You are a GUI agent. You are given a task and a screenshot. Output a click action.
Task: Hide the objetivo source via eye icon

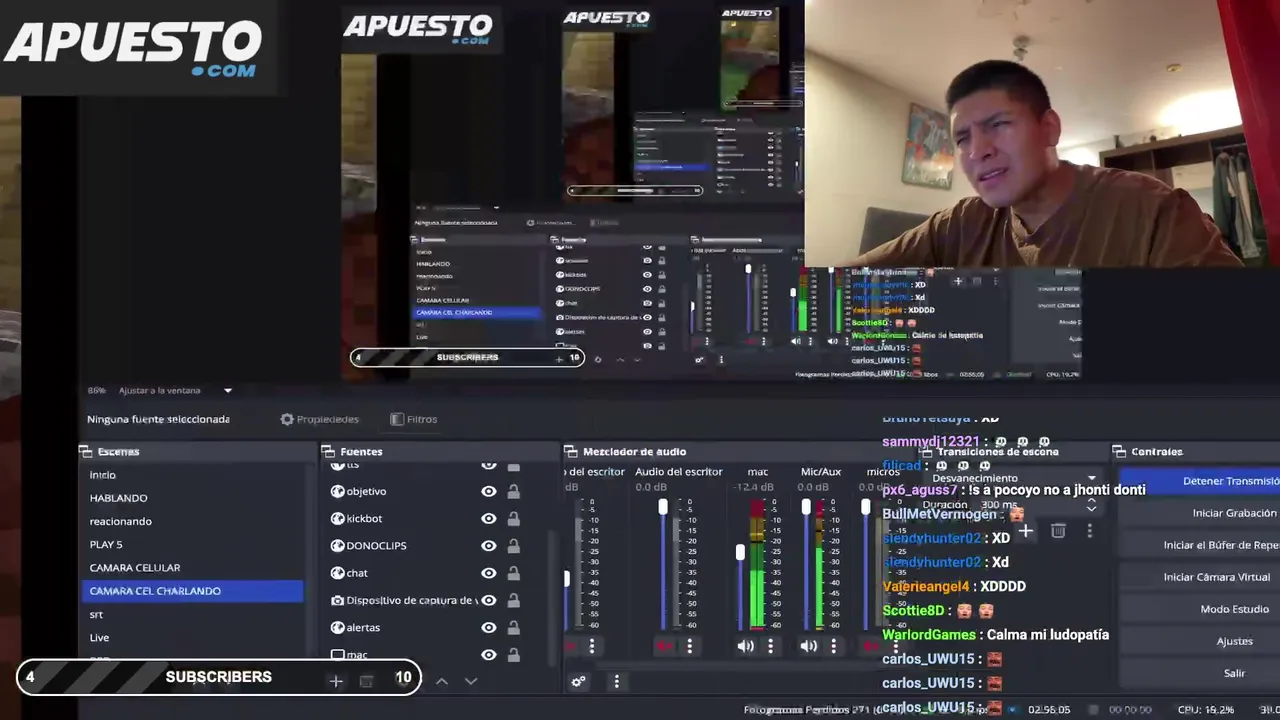[x=489, y=491]
